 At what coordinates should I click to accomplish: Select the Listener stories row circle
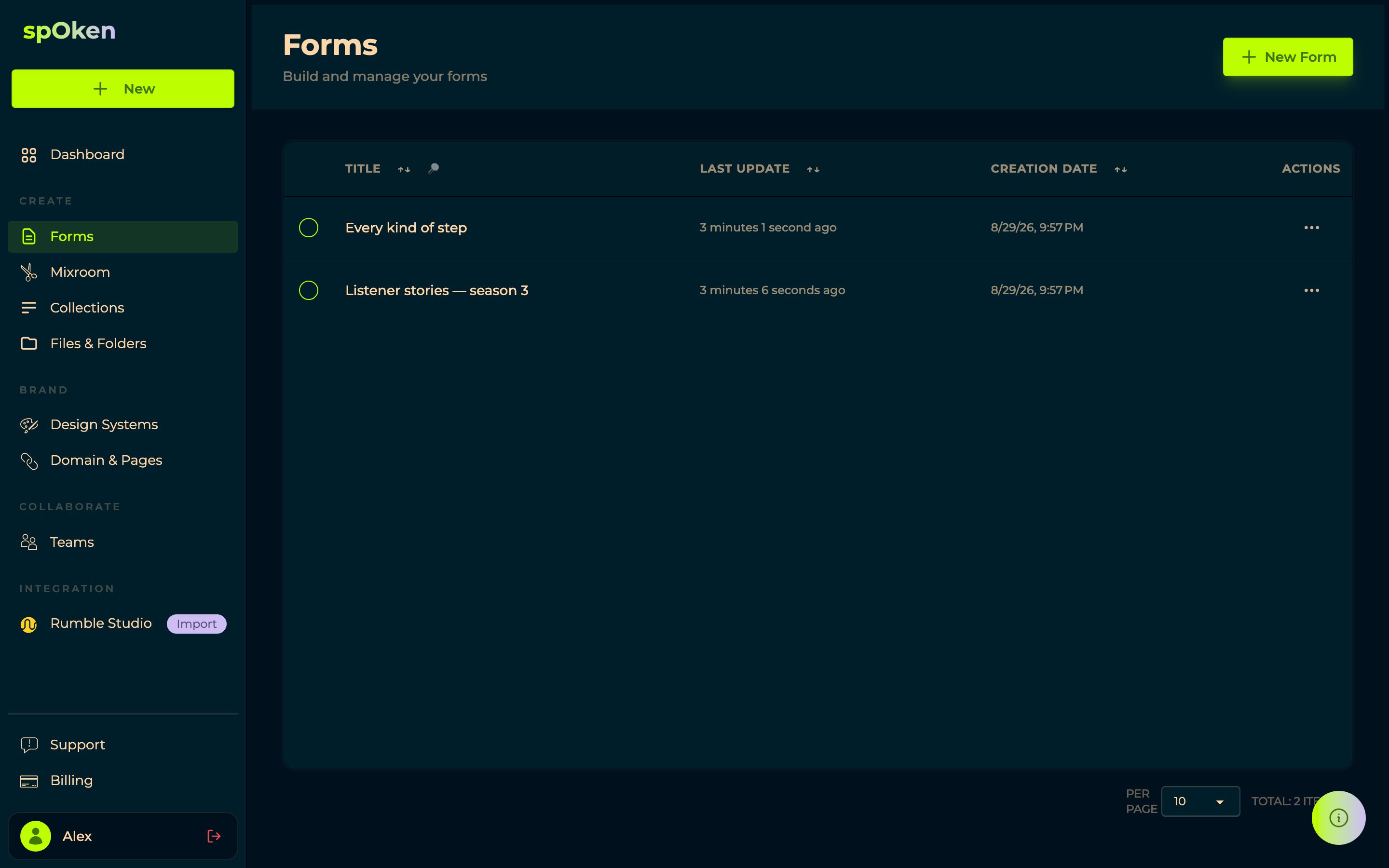click(309, 290)
